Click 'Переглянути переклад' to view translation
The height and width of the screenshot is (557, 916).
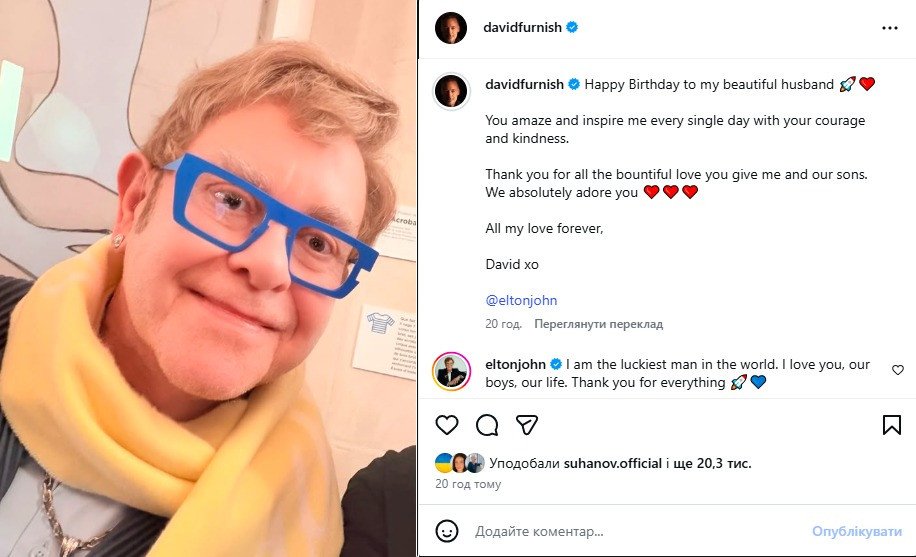click(x=598, y=324)
